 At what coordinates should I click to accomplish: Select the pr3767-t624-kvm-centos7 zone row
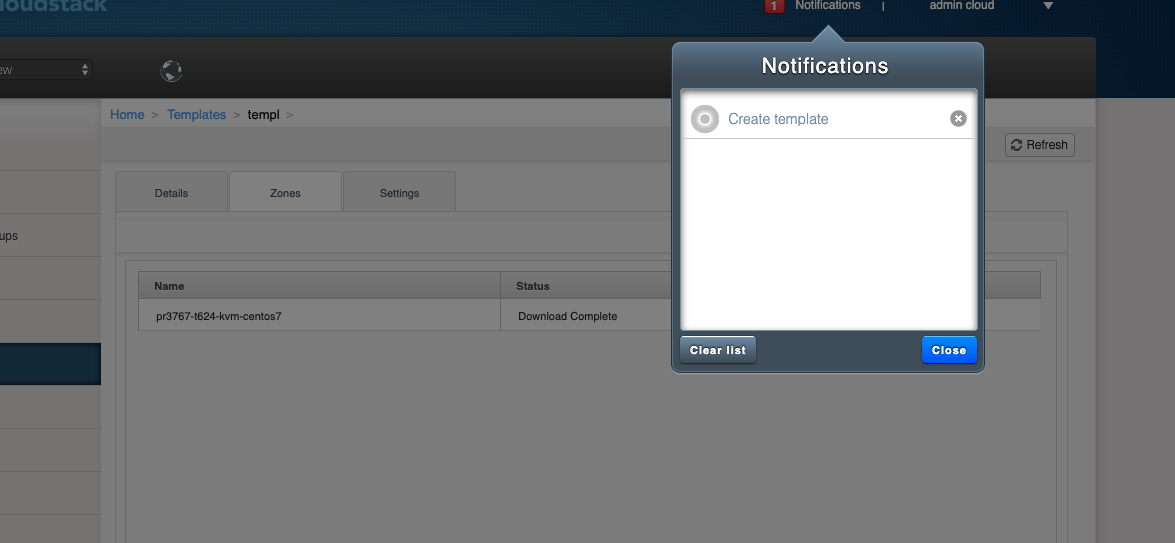589,316
